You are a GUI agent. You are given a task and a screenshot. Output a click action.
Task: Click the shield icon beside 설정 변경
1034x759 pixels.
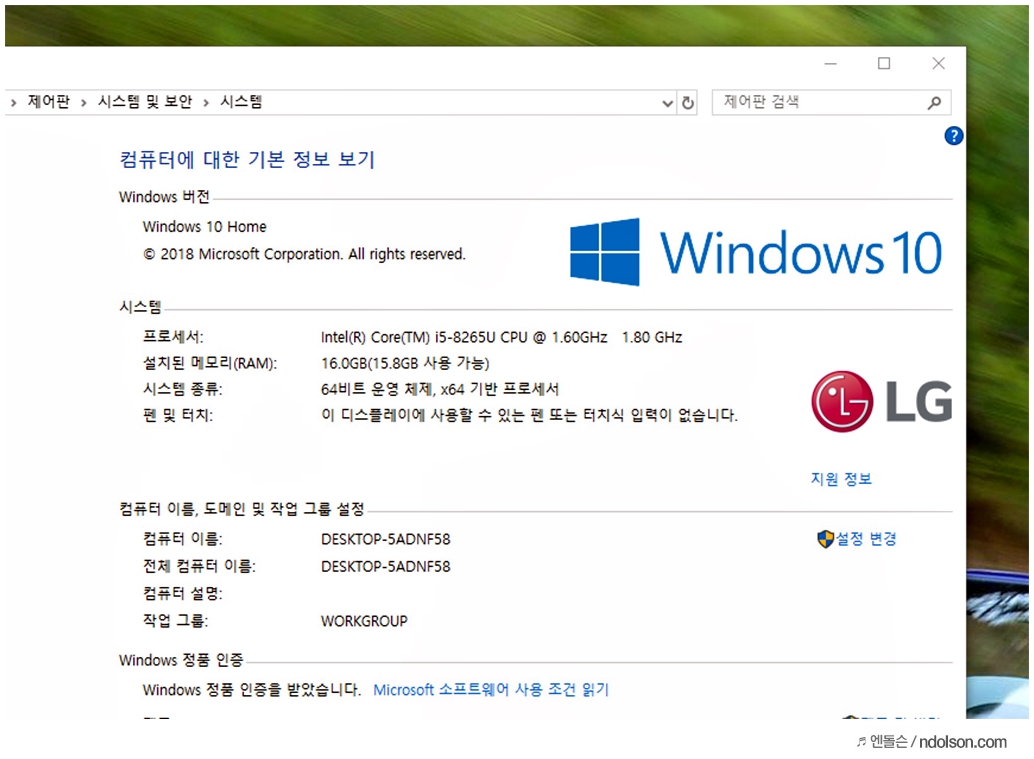tap(825, 539)
